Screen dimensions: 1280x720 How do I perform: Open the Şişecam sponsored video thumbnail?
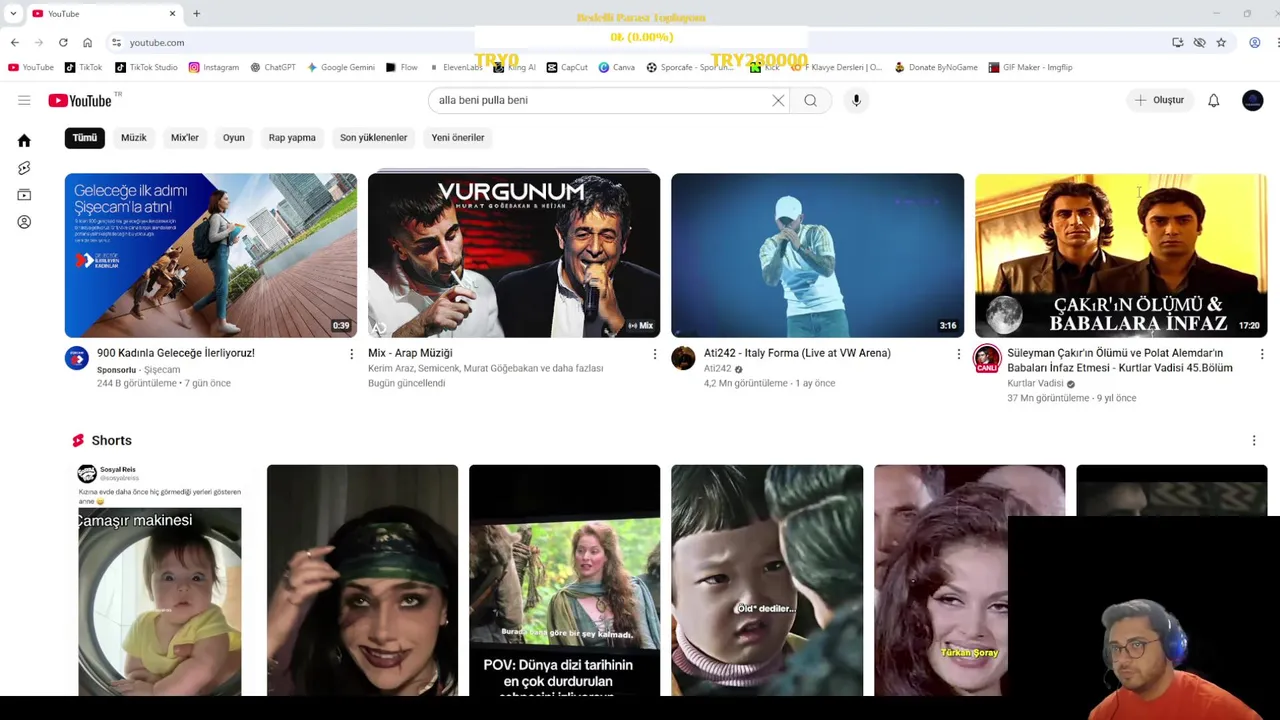[210, 255]
